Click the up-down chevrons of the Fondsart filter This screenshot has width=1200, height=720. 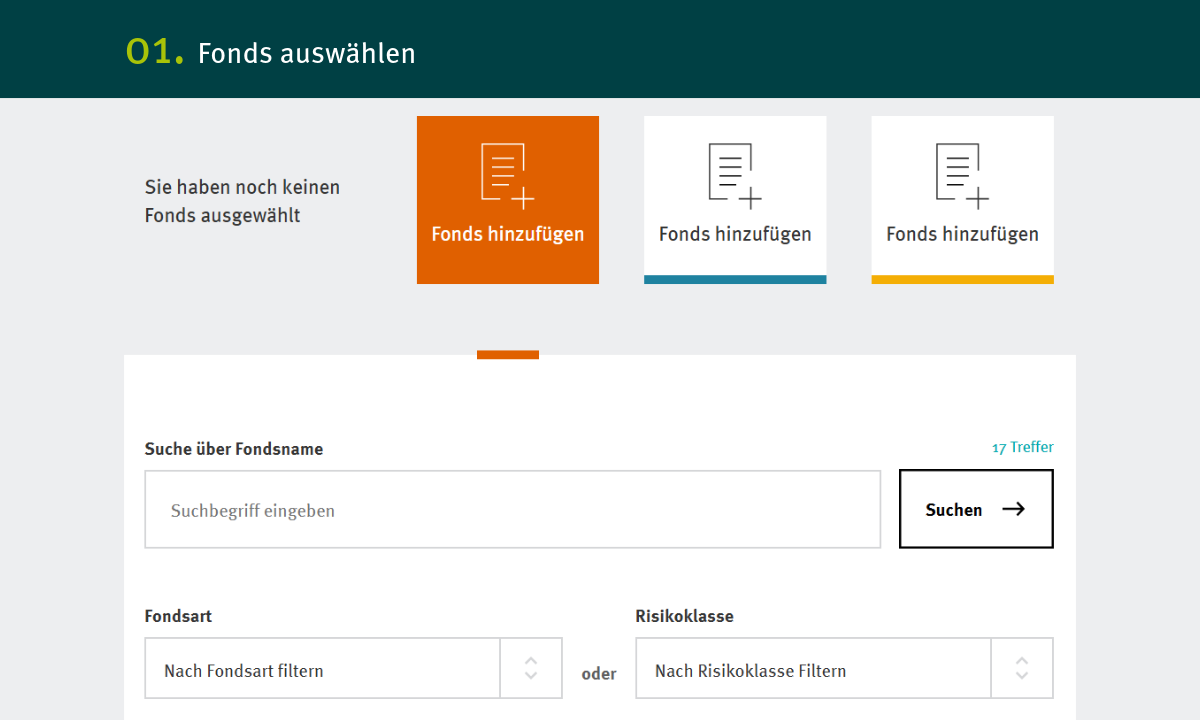531,669
